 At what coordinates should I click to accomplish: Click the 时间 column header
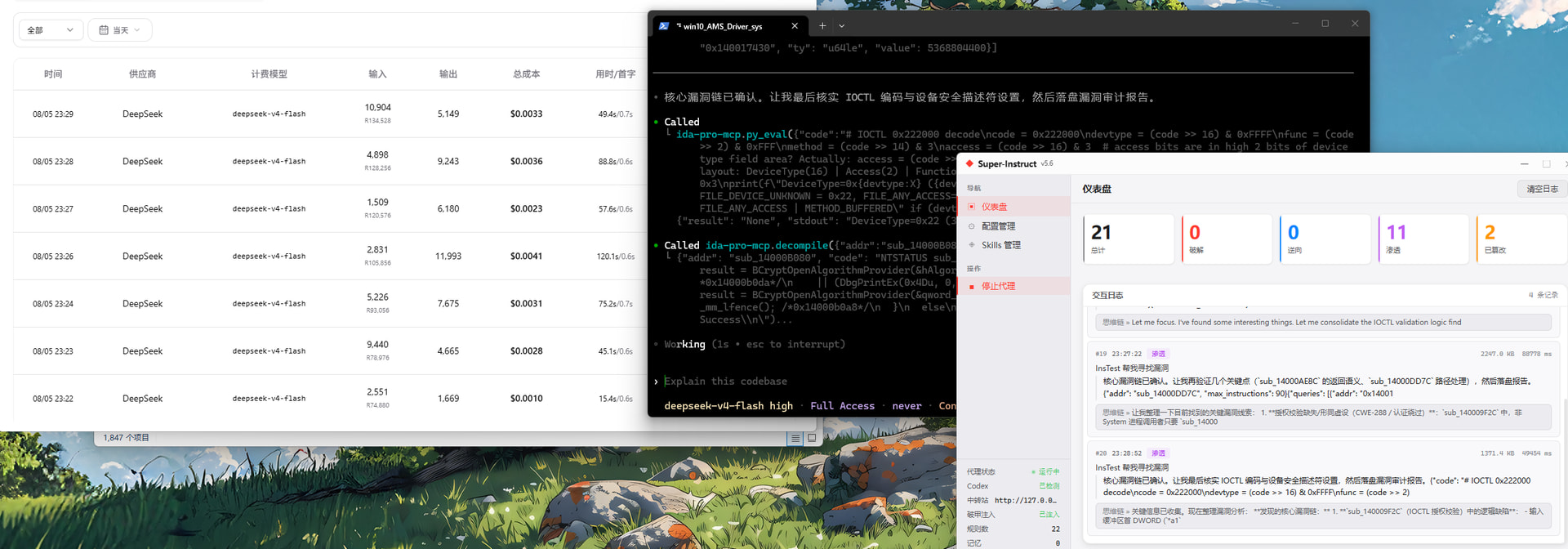tap(53, 74)
